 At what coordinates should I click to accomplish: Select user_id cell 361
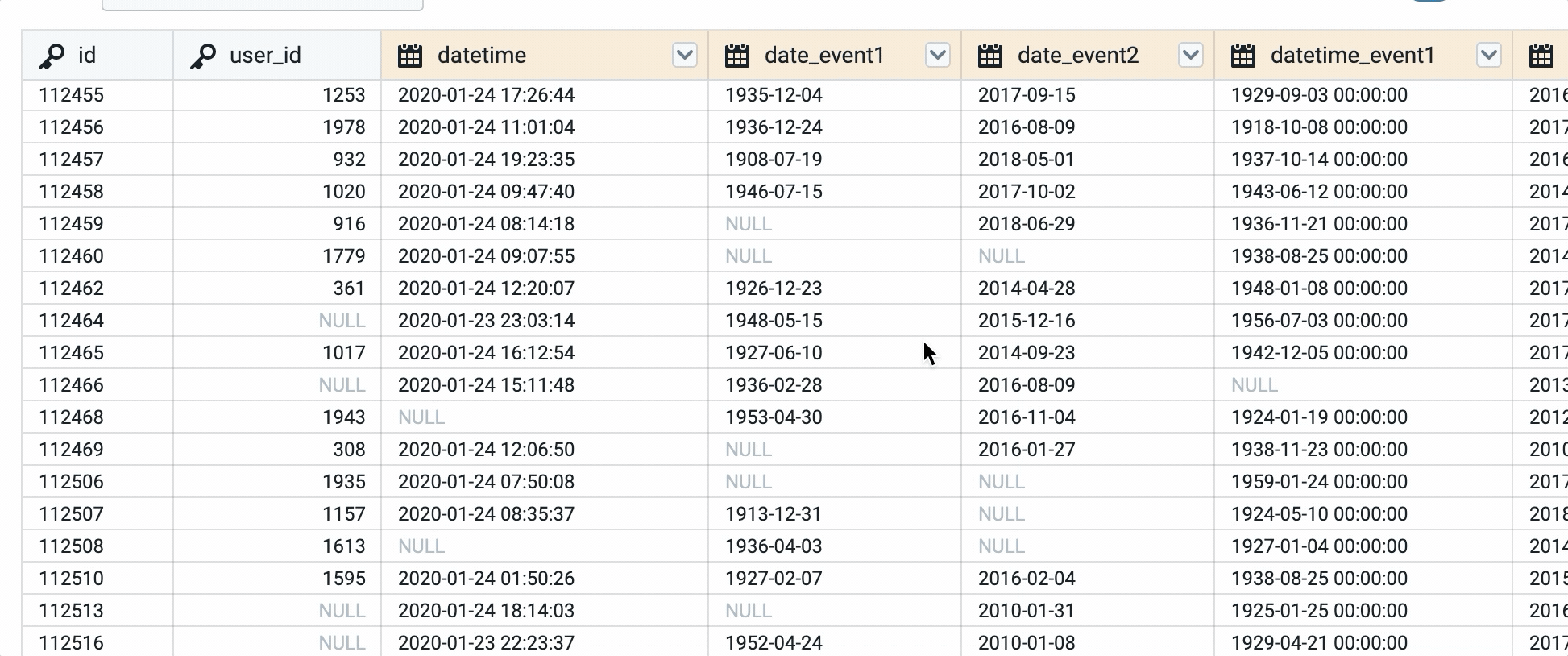[x=277, y=289]
